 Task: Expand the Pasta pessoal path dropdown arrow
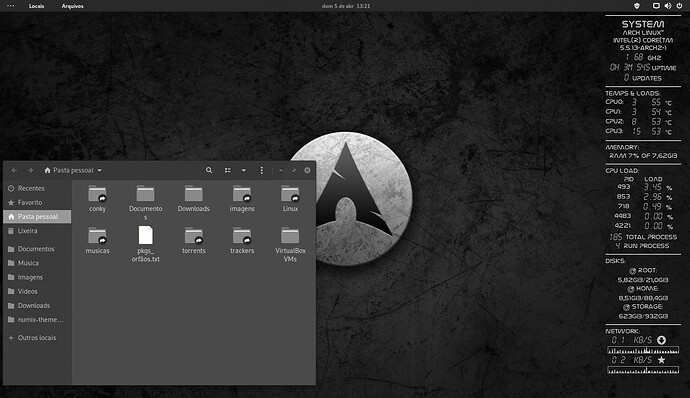[x=99, y=170]
